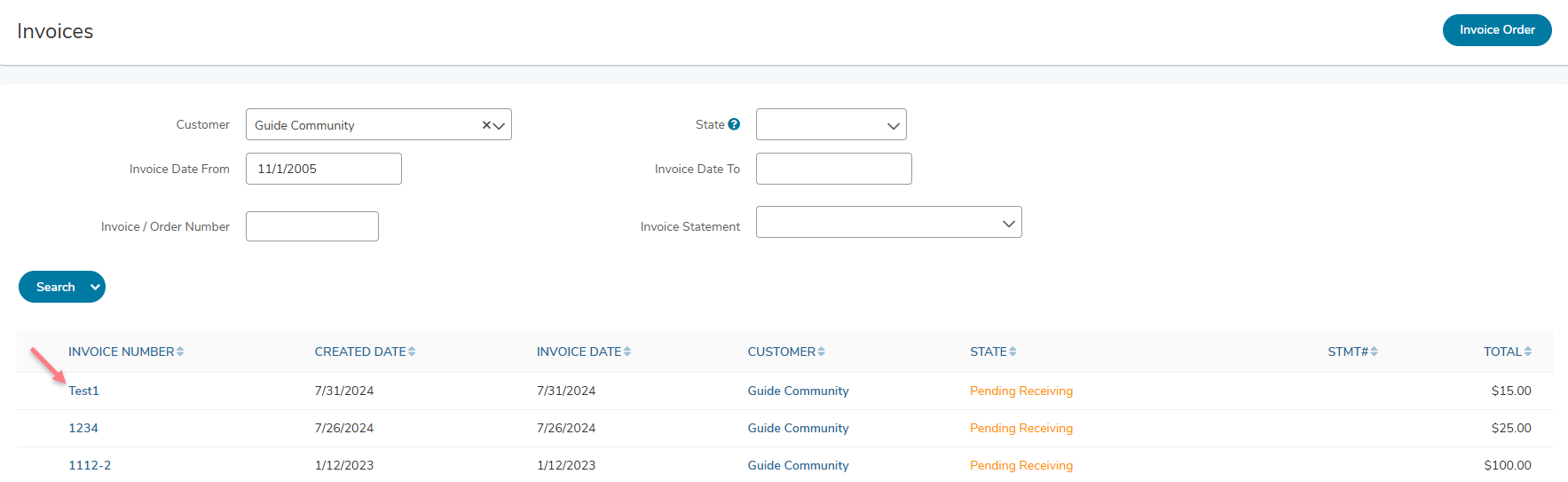This screenshot has height=482, width=1568.
Task: Click the Invoice Date From field
Action: 324,169
